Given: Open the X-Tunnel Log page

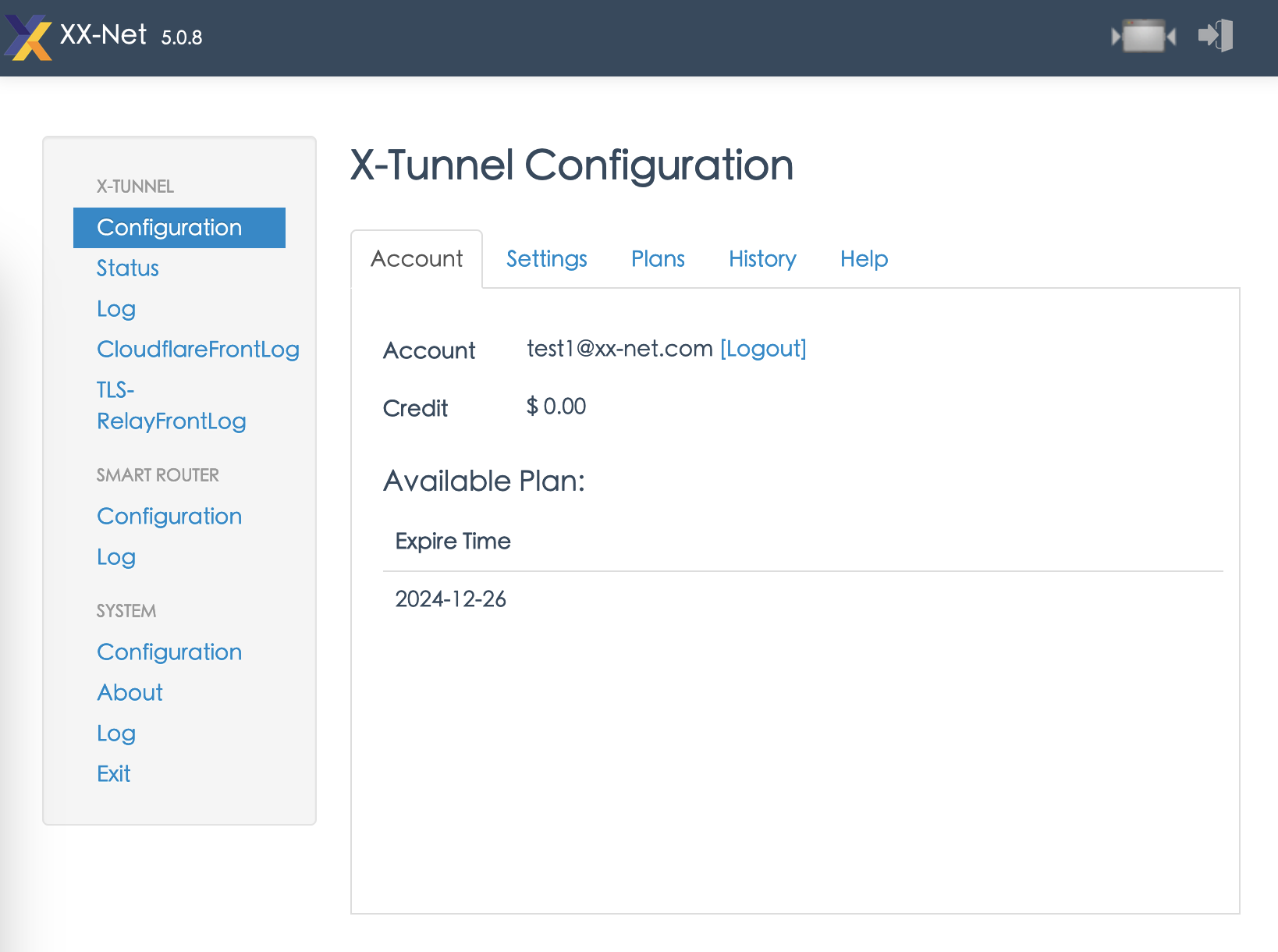Looking at the screenshot, I should [x=116, y=309].
